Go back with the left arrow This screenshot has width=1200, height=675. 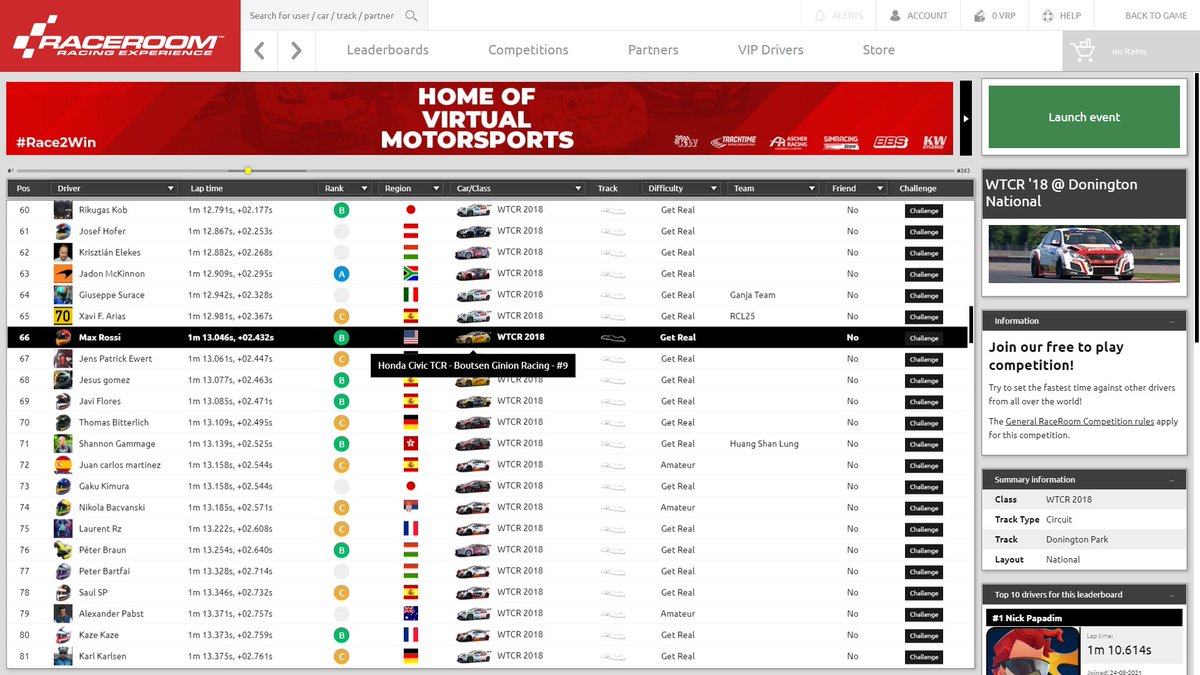[259, 50]
